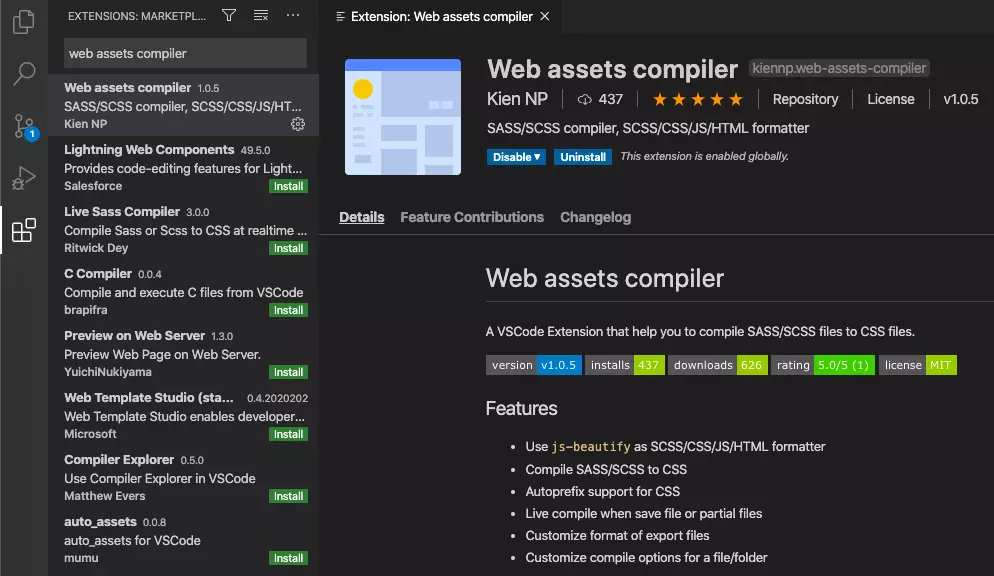This screenshot has height=576, width=994.
Task: Click the filter extensions funnel icon
Action: coord(229,16)
